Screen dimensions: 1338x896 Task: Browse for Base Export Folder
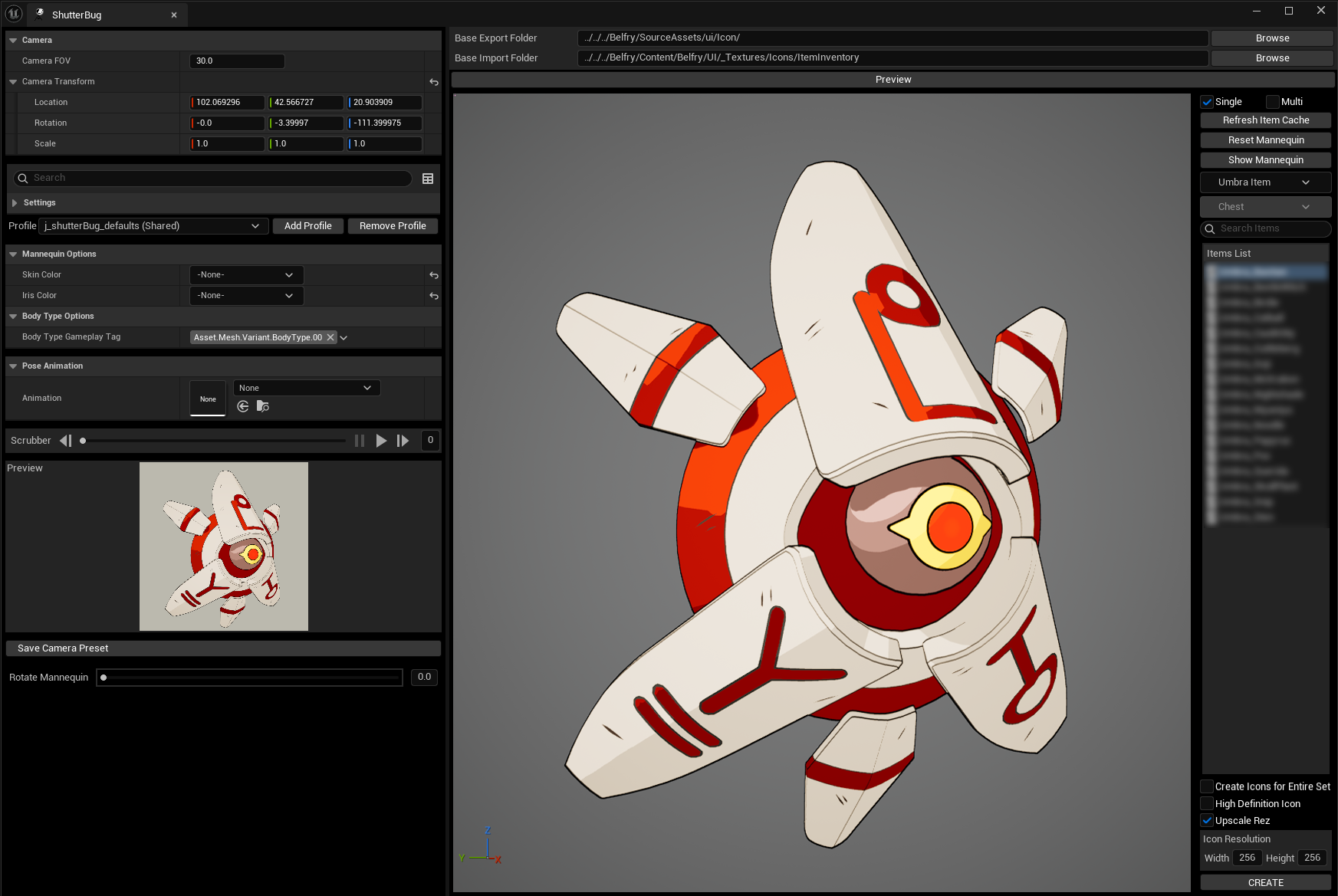pos(1272,38)
